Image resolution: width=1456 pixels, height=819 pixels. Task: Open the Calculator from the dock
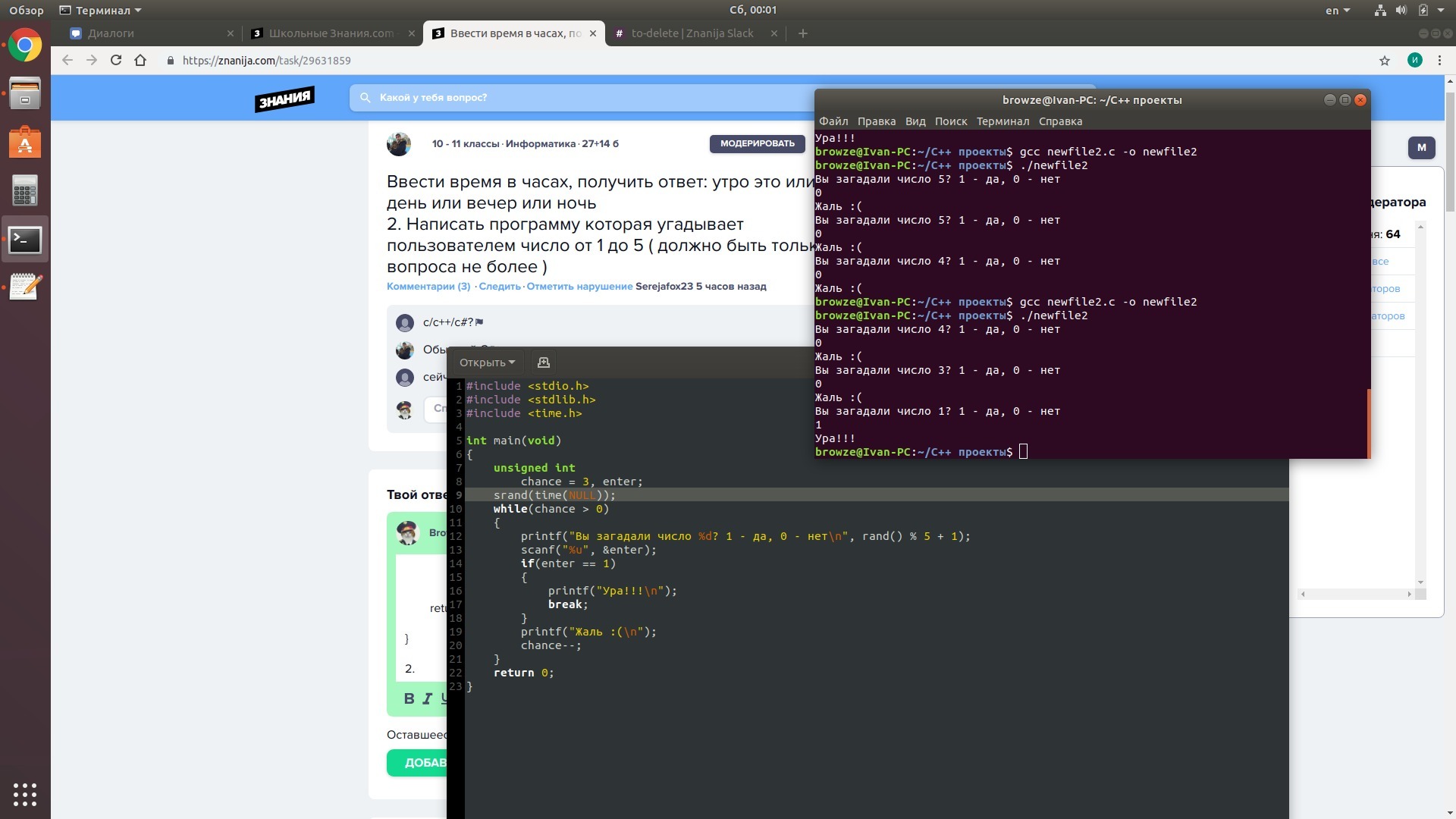25,191
